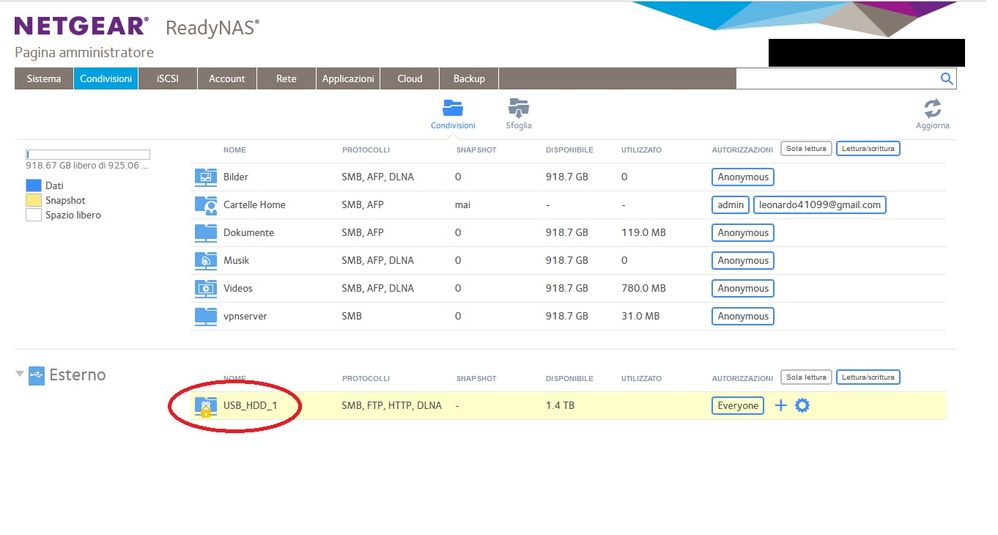Click the 918.67 GB libero storage text
This screenshot has width=998, height=535.
pyautogui.click(x=87, y=165)
